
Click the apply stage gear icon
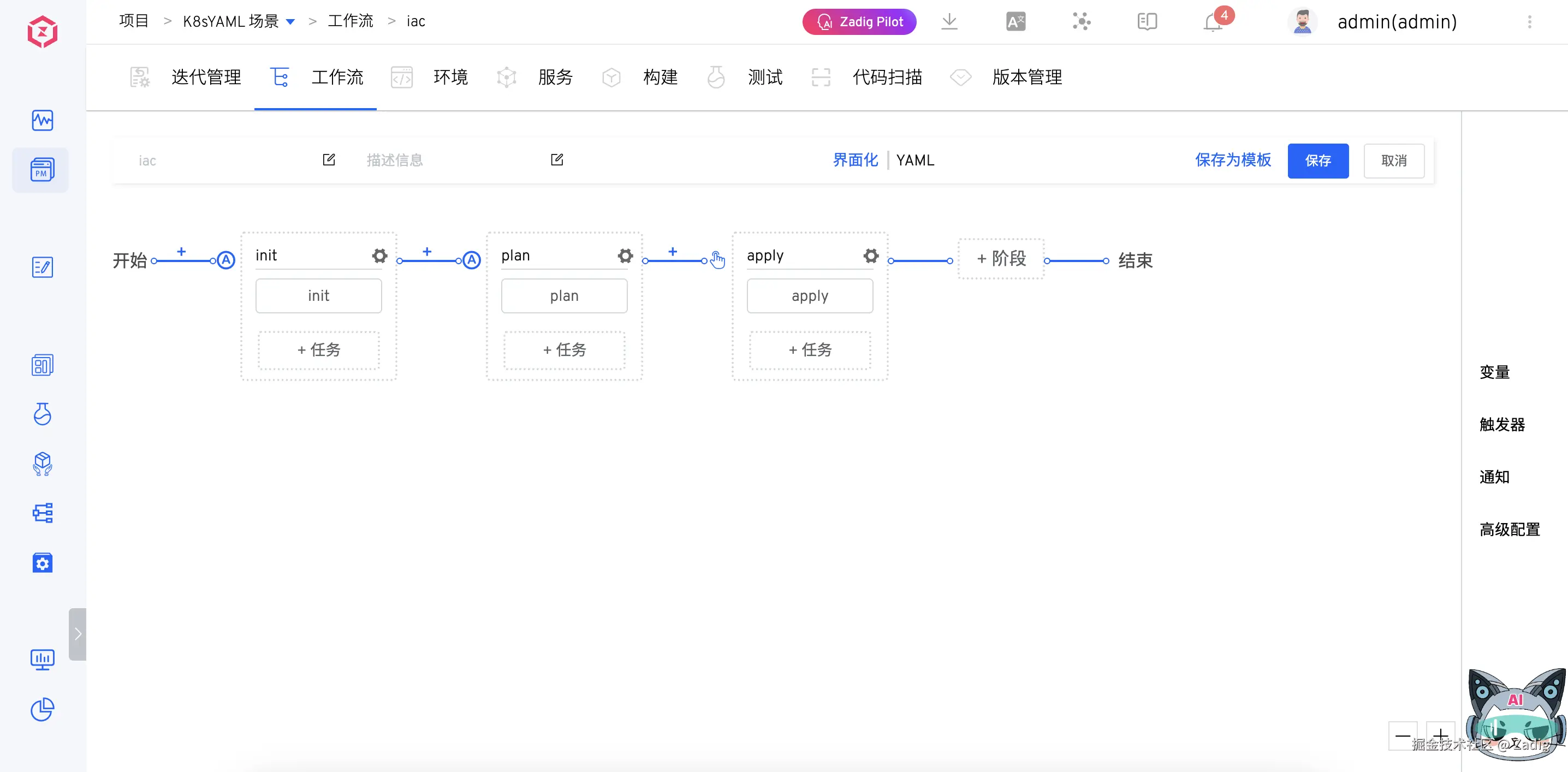[x=871, y=256]
